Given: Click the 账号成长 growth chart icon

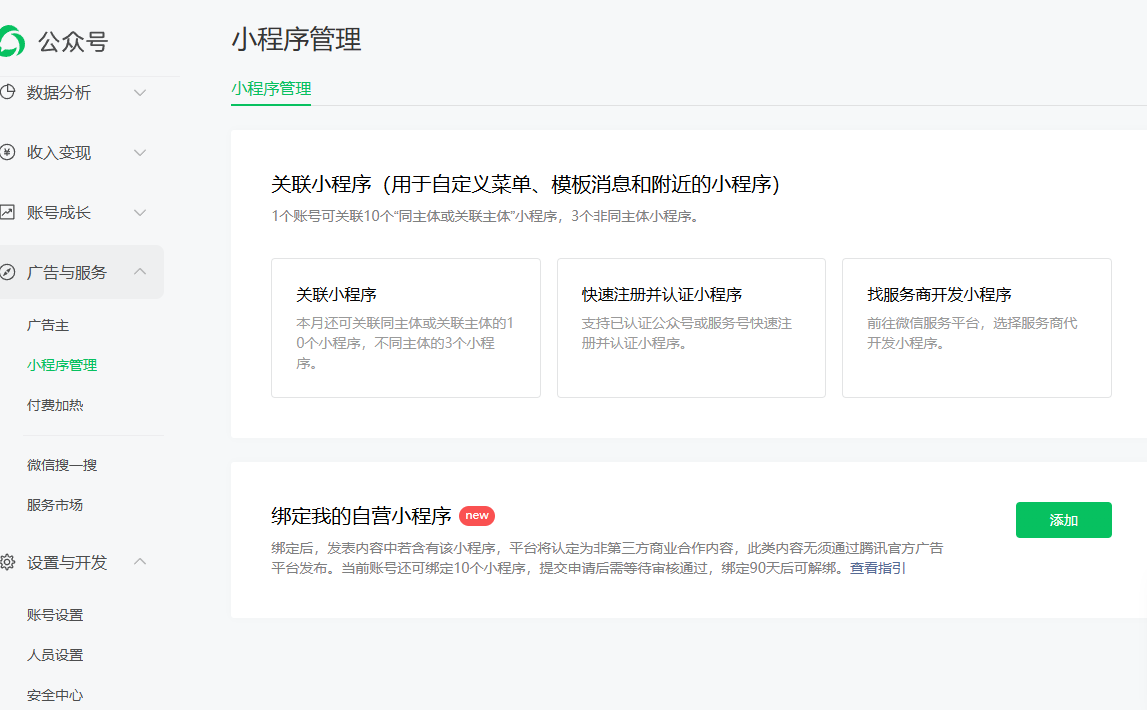Looking at the screenshot, I should (x=7, y=213).
